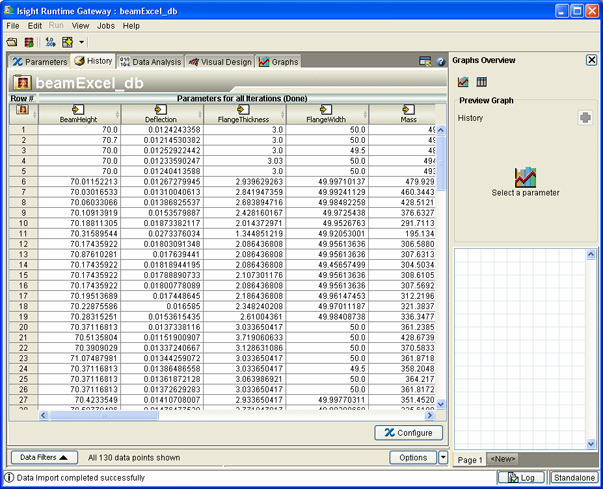Click the gray plus button beside History
The width and height of the screenshot is (603, 489).
[585, 117]
